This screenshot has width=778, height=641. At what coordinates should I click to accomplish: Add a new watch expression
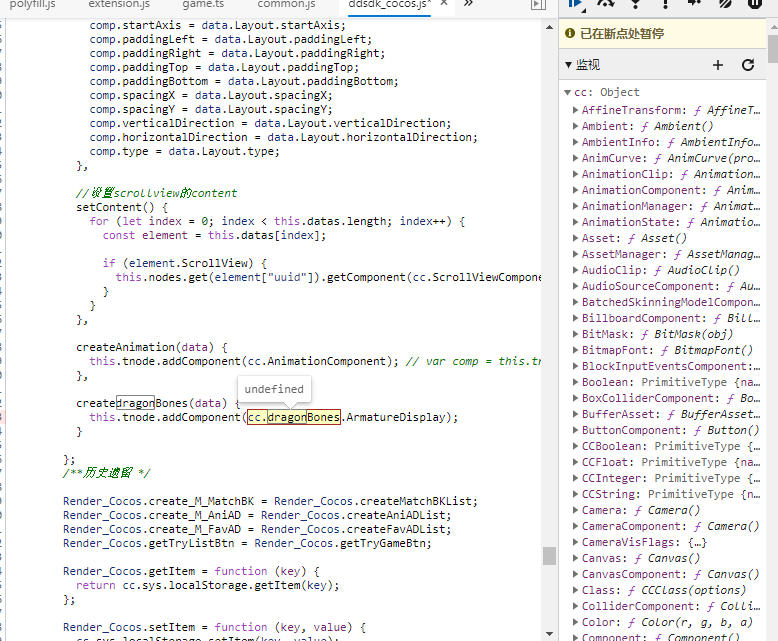(x=718, y=65)
